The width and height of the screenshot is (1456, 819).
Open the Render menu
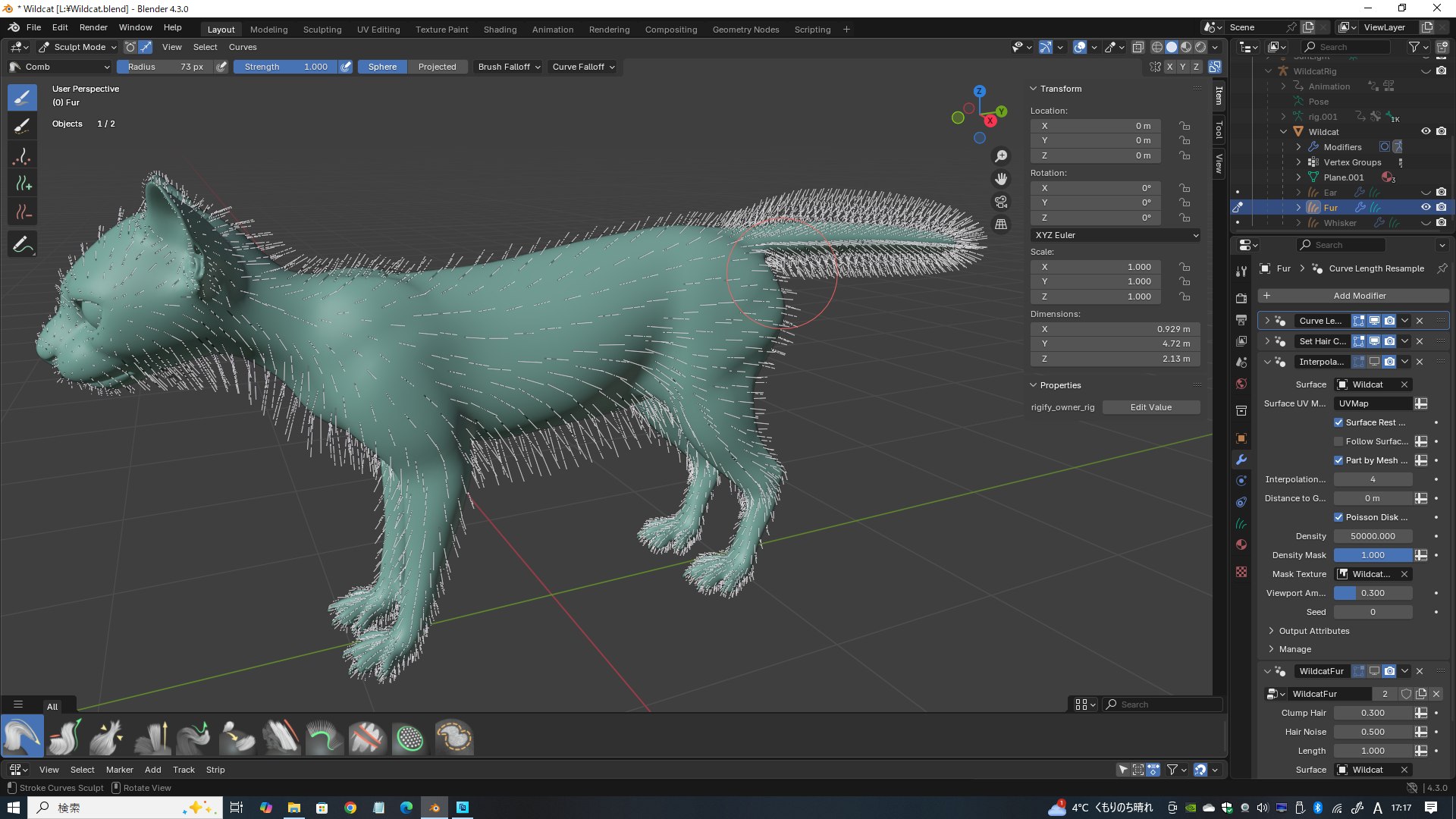[93, 27]
